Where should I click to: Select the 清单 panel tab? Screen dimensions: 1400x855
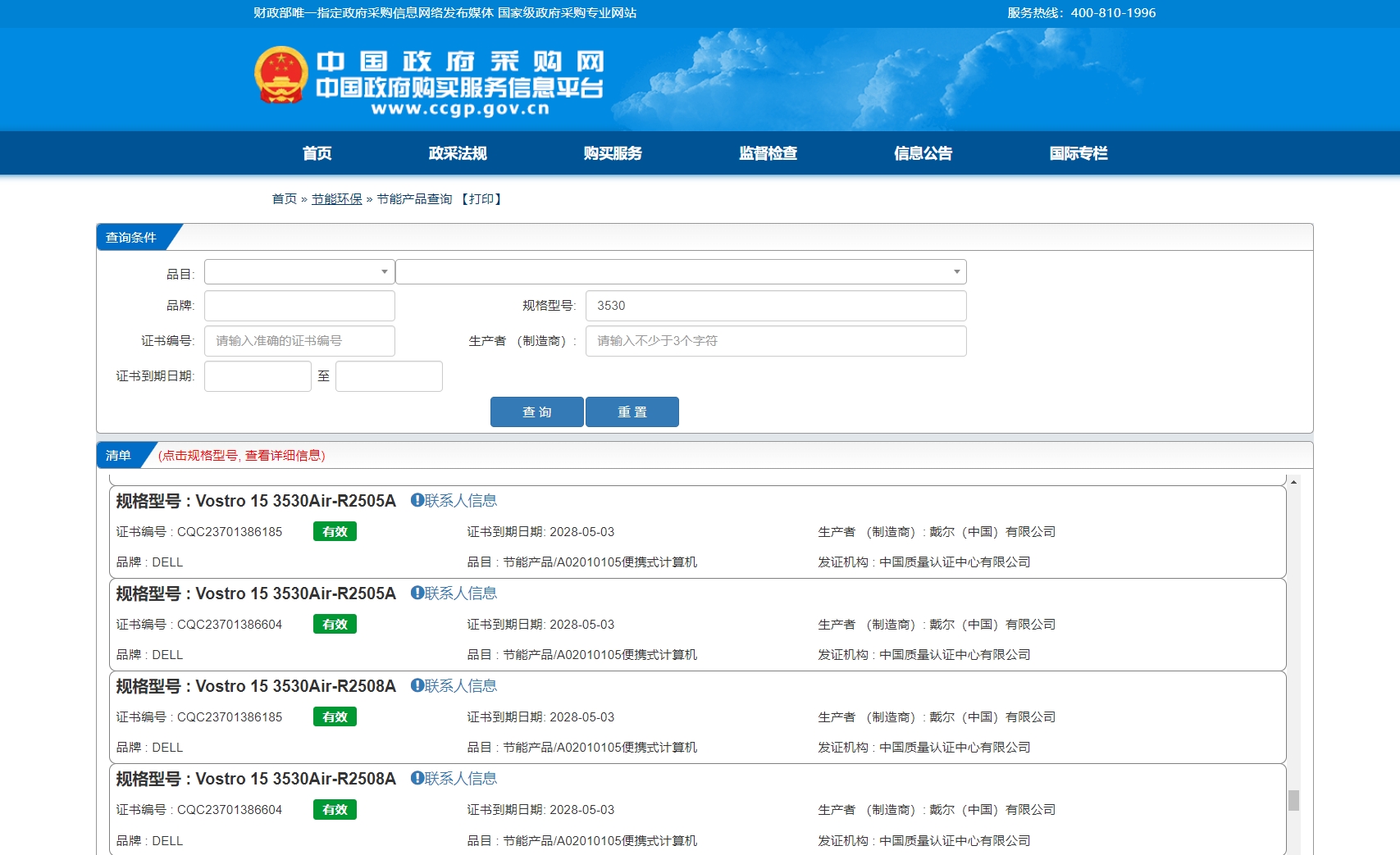coord(119,456)
